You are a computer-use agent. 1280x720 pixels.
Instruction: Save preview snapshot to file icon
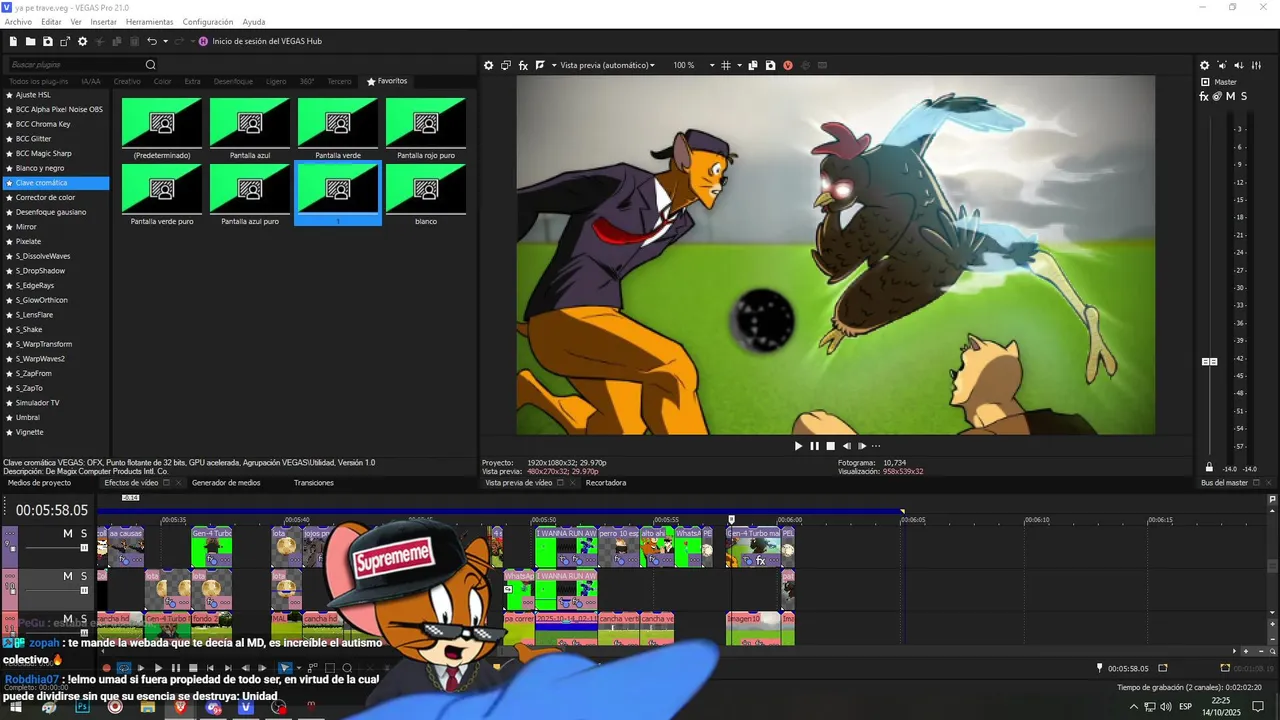coord(770,65)
